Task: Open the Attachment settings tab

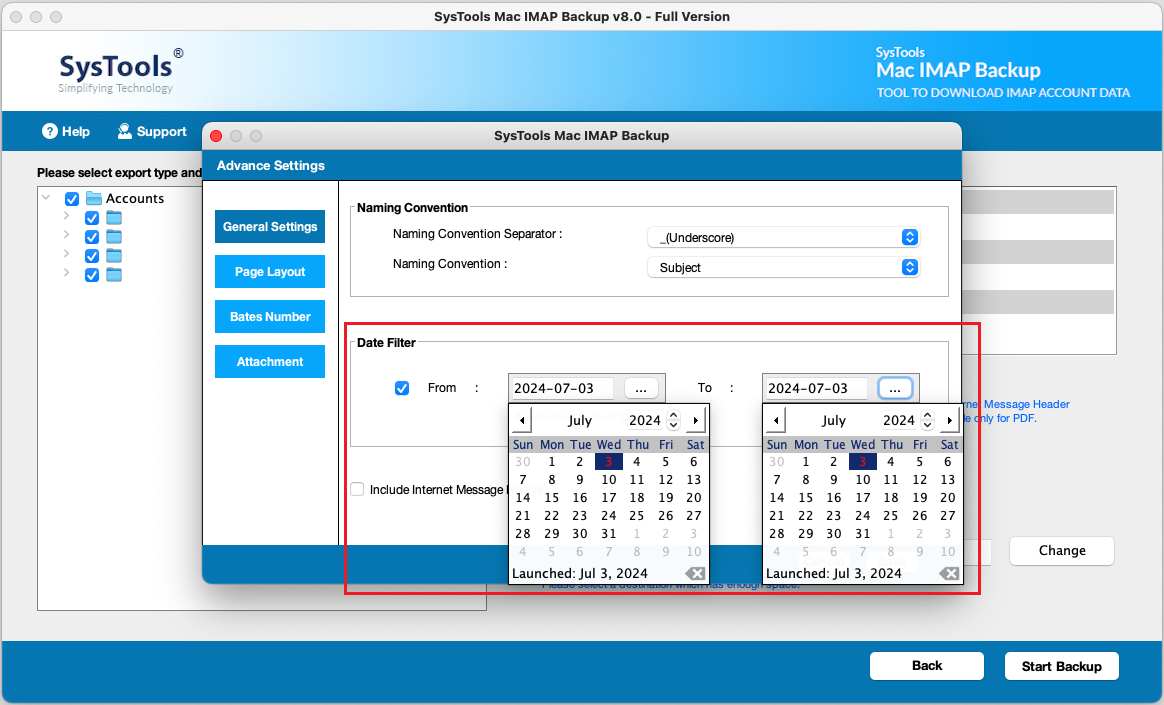Action: coord(269,361)
